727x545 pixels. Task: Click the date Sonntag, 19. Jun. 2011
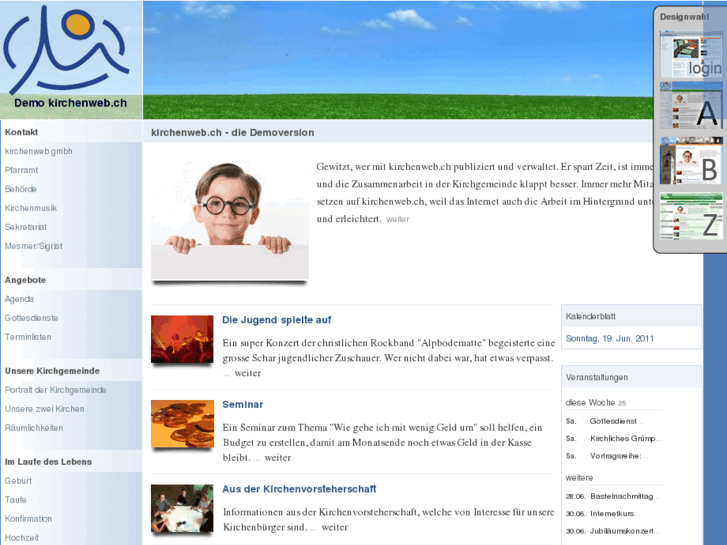tap(610, 339)
